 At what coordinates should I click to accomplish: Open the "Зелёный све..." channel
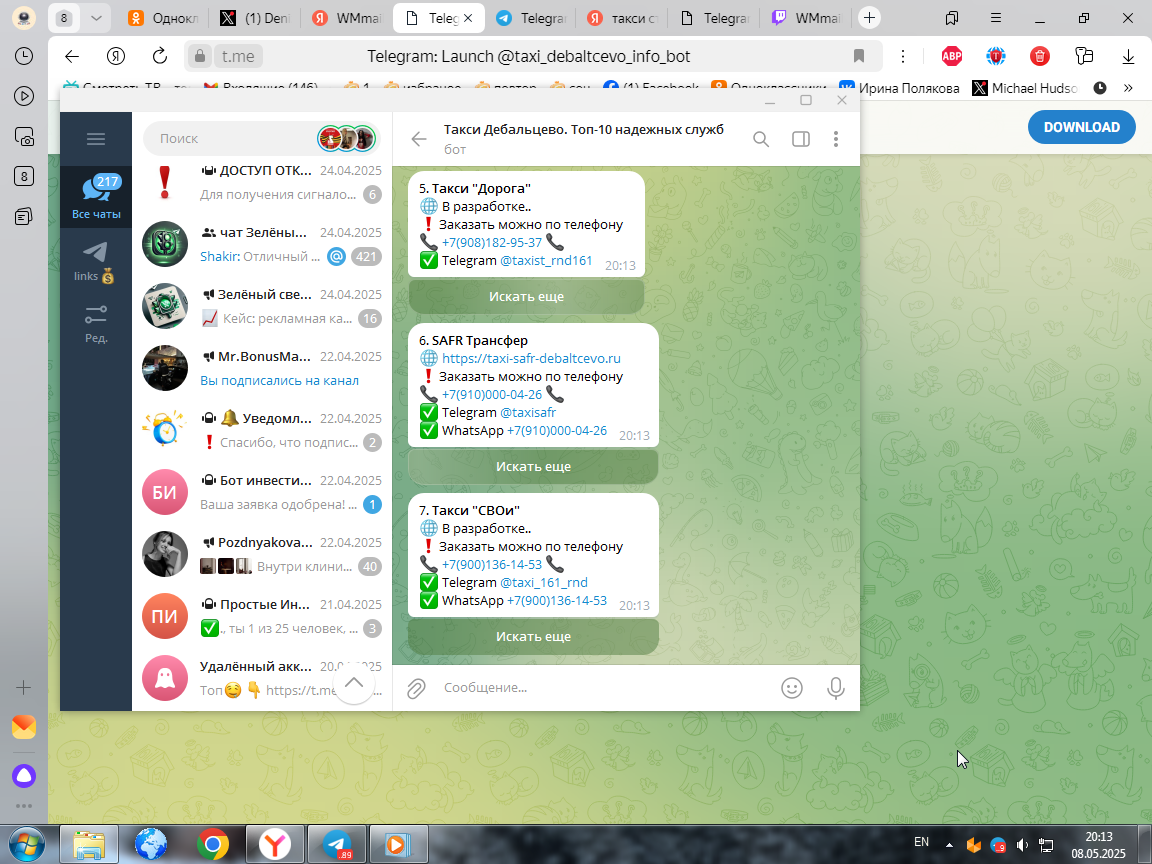coord(262,306)
